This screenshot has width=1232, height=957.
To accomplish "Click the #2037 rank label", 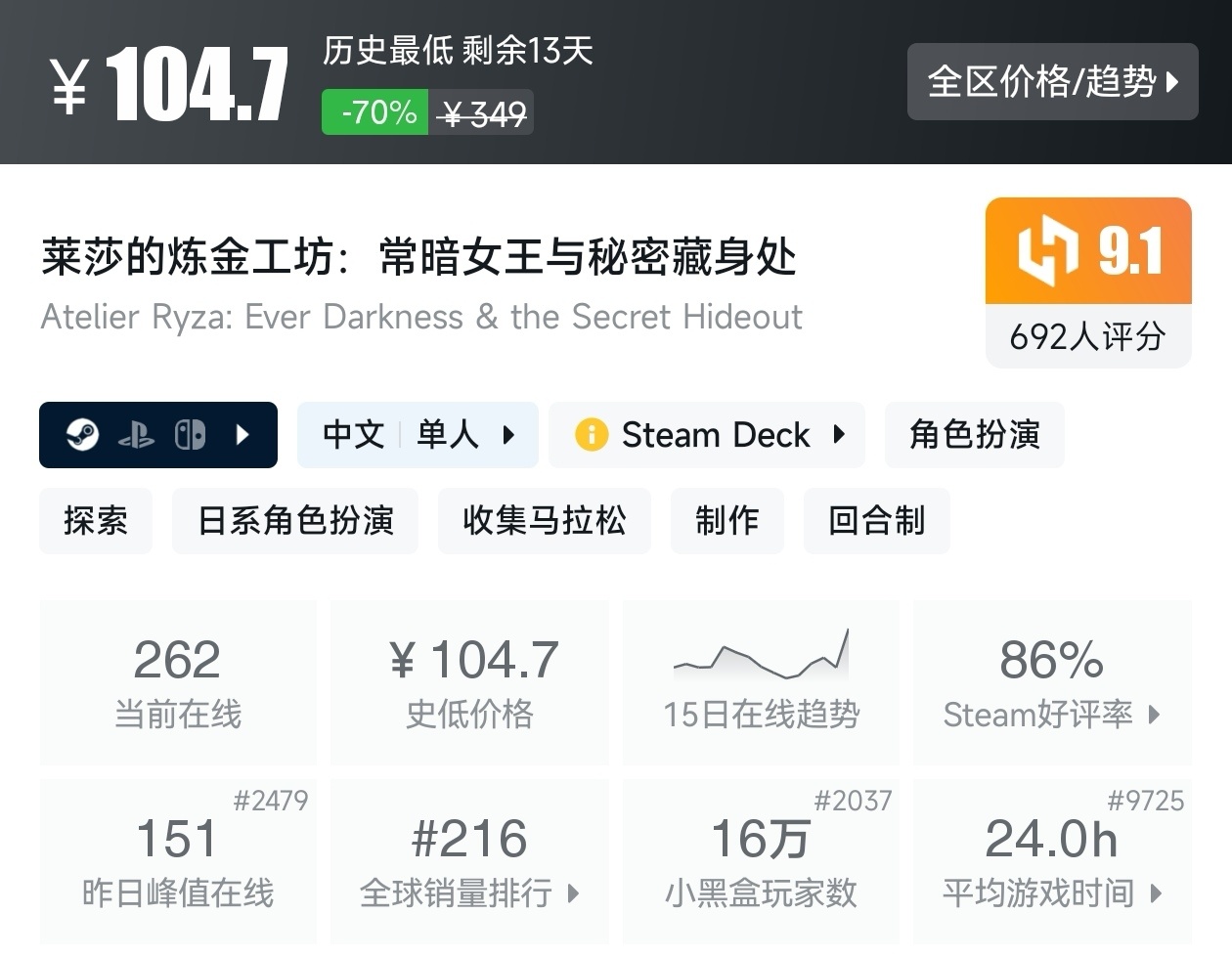I will (854, 801).
